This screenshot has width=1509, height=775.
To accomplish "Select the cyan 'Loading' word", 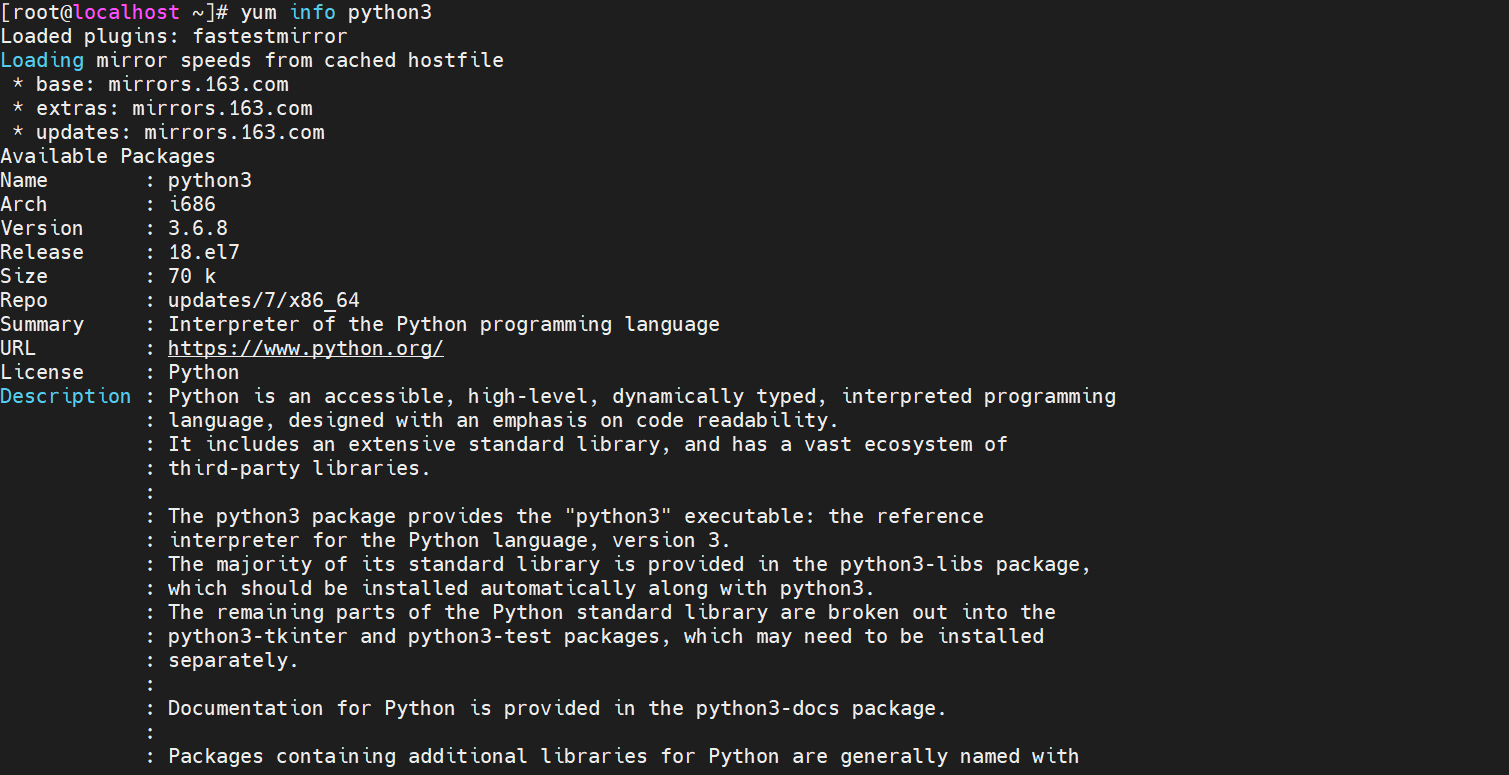I will [x=42, y=60].
